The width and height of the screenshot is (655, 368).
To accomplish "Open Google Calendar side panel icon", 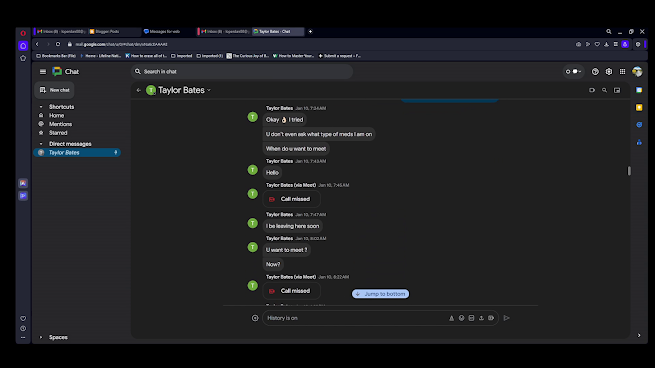I will coord(639,90).
